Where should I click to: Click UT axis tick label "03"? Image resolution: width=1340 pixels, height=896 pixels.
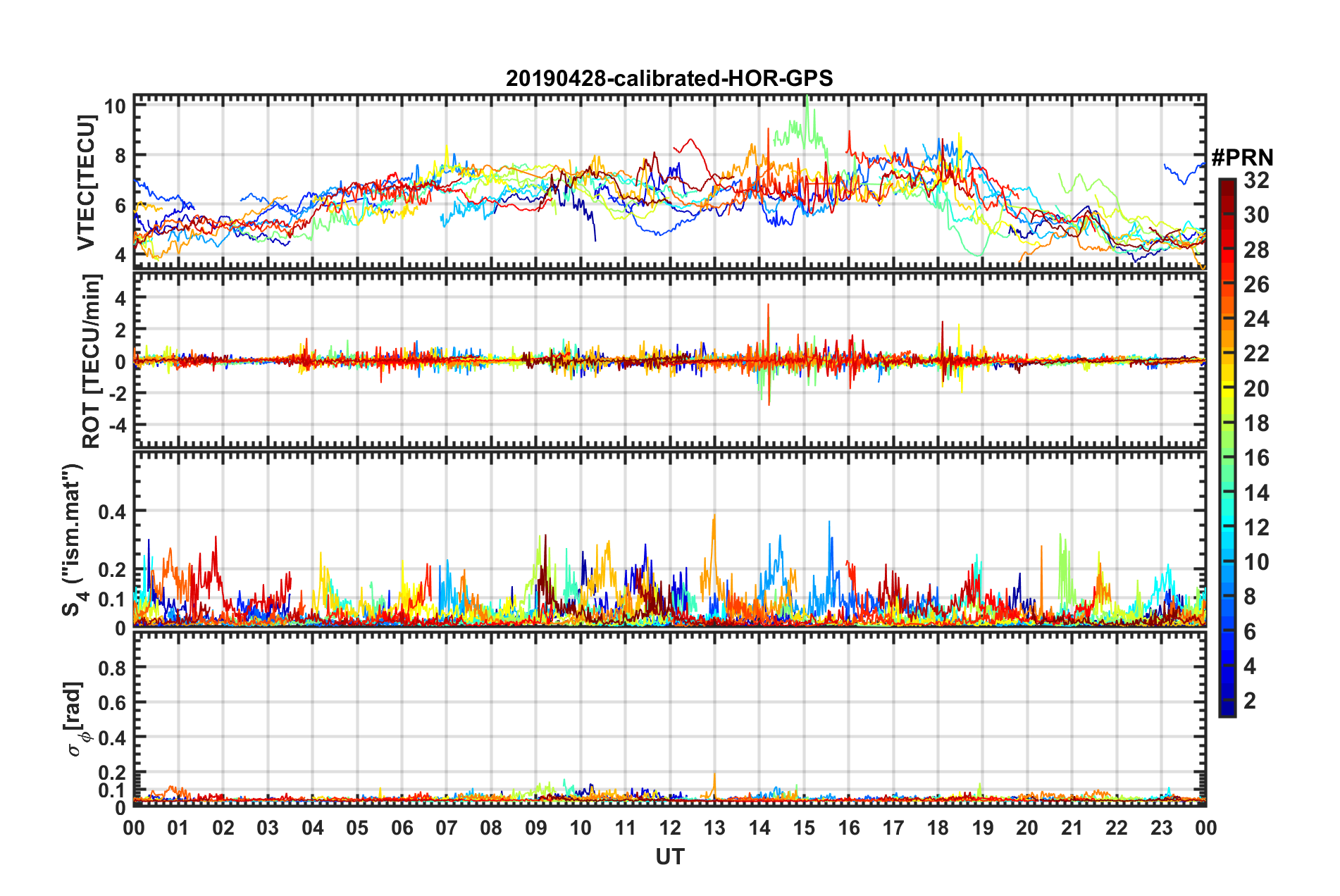click(268, 828)
